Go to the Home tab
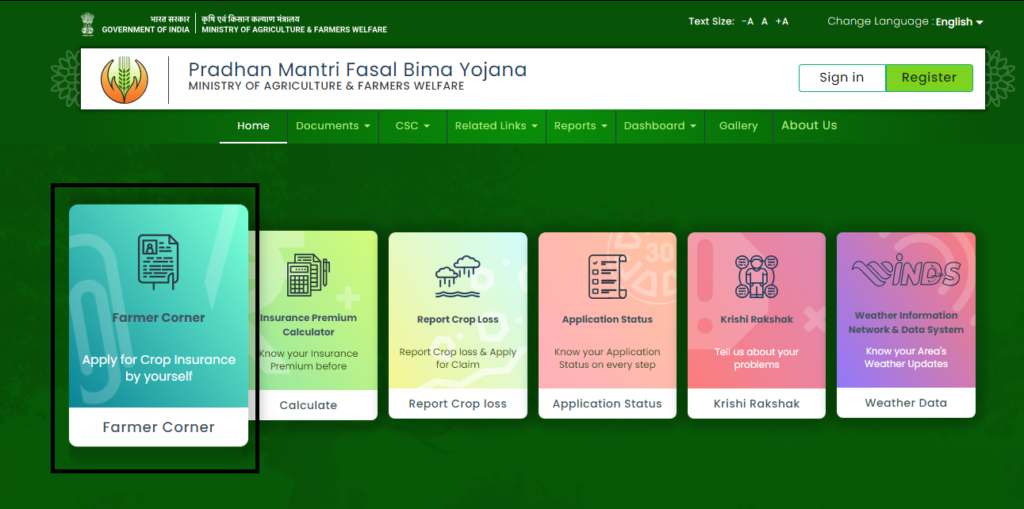 tap(253, 125)
